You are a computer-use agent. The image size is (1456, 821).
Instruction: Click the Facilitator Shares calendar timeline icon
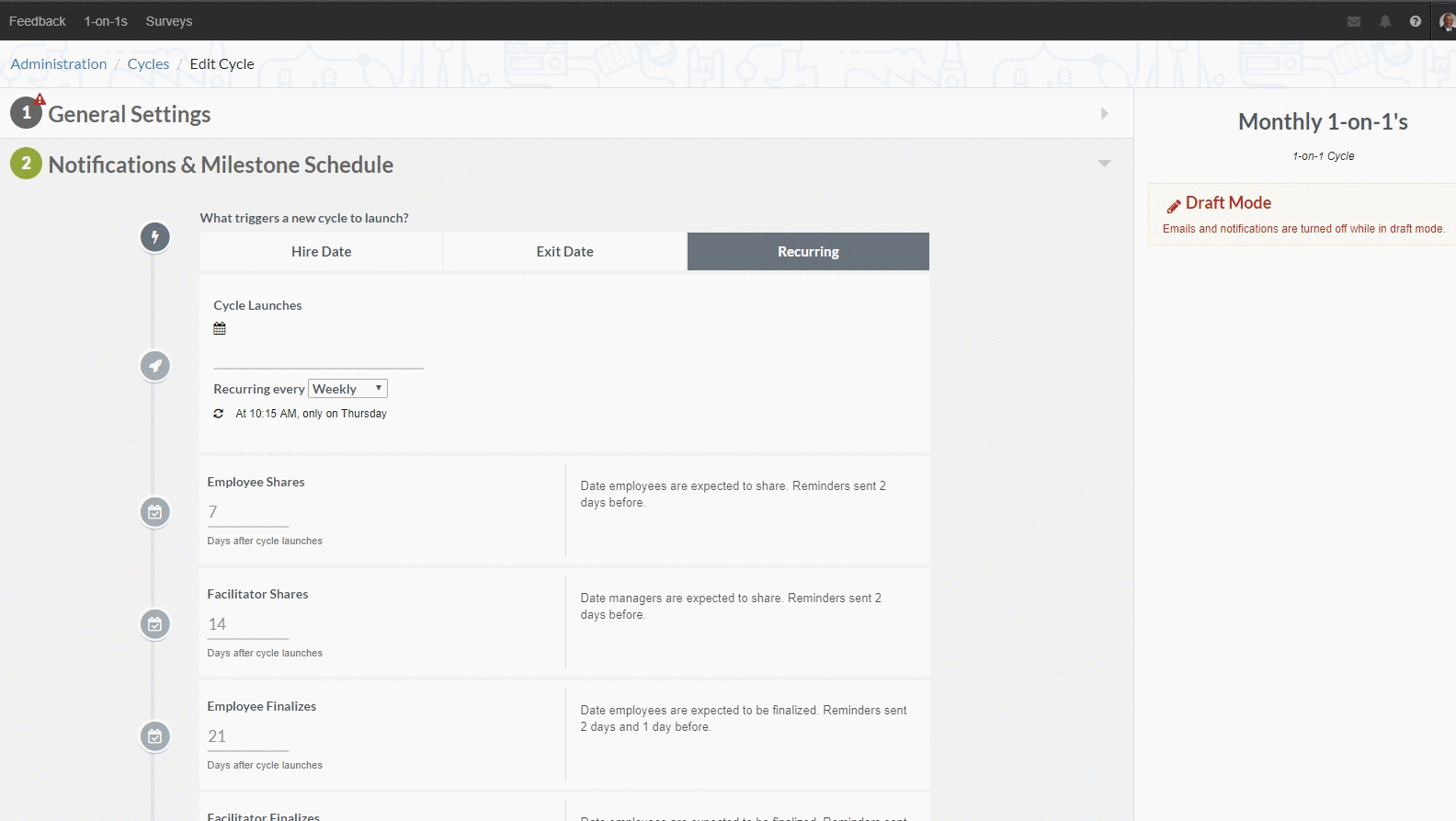(155, 624)
